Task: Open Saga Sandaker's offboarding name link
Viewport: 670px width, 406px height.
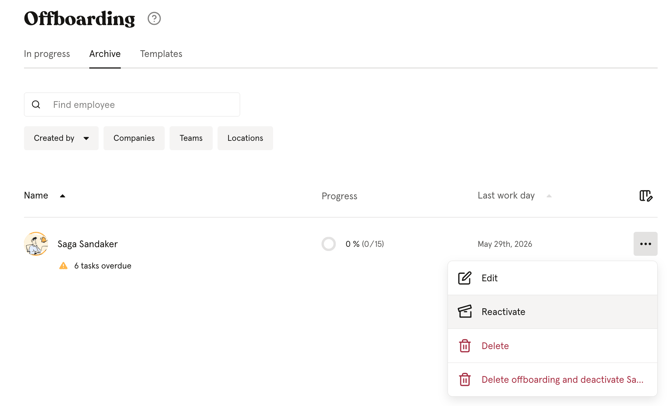Action: tap(88, 244)
